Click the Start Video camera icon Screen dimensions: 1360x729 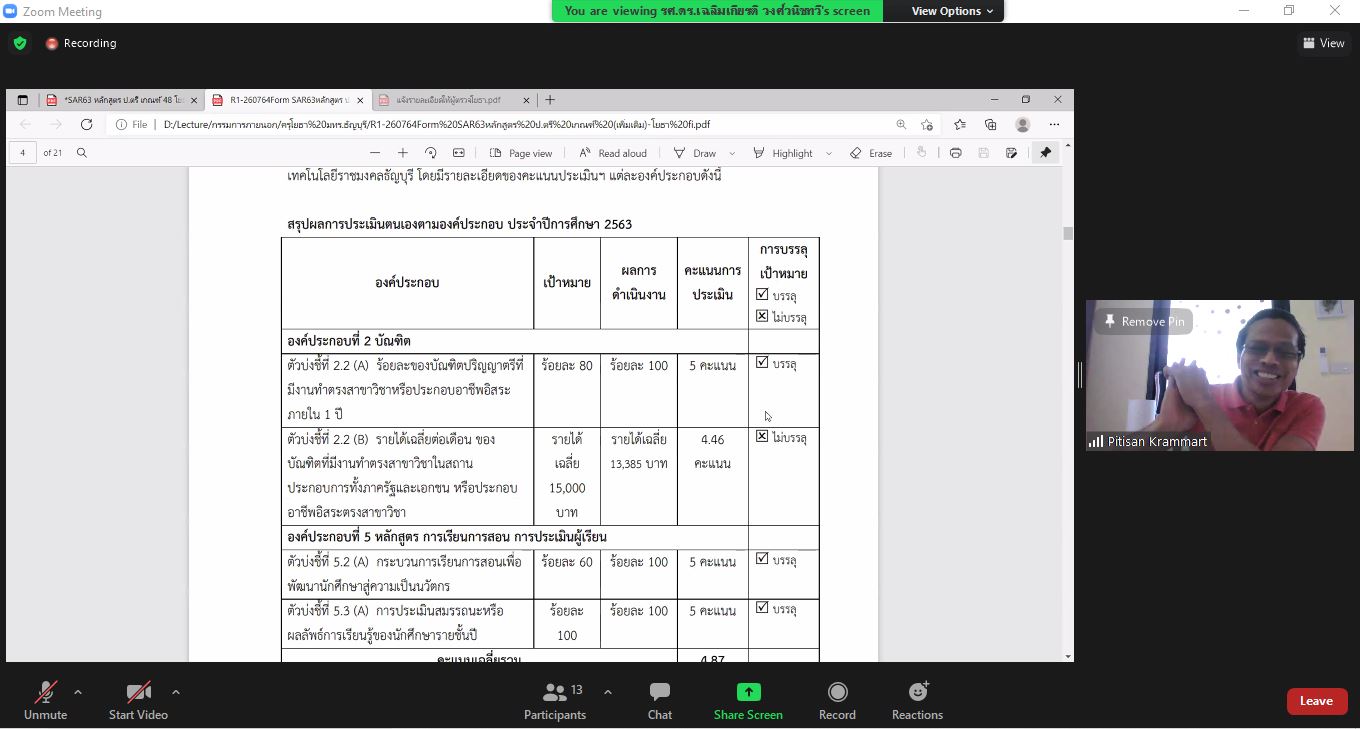(x=138, y=692)
